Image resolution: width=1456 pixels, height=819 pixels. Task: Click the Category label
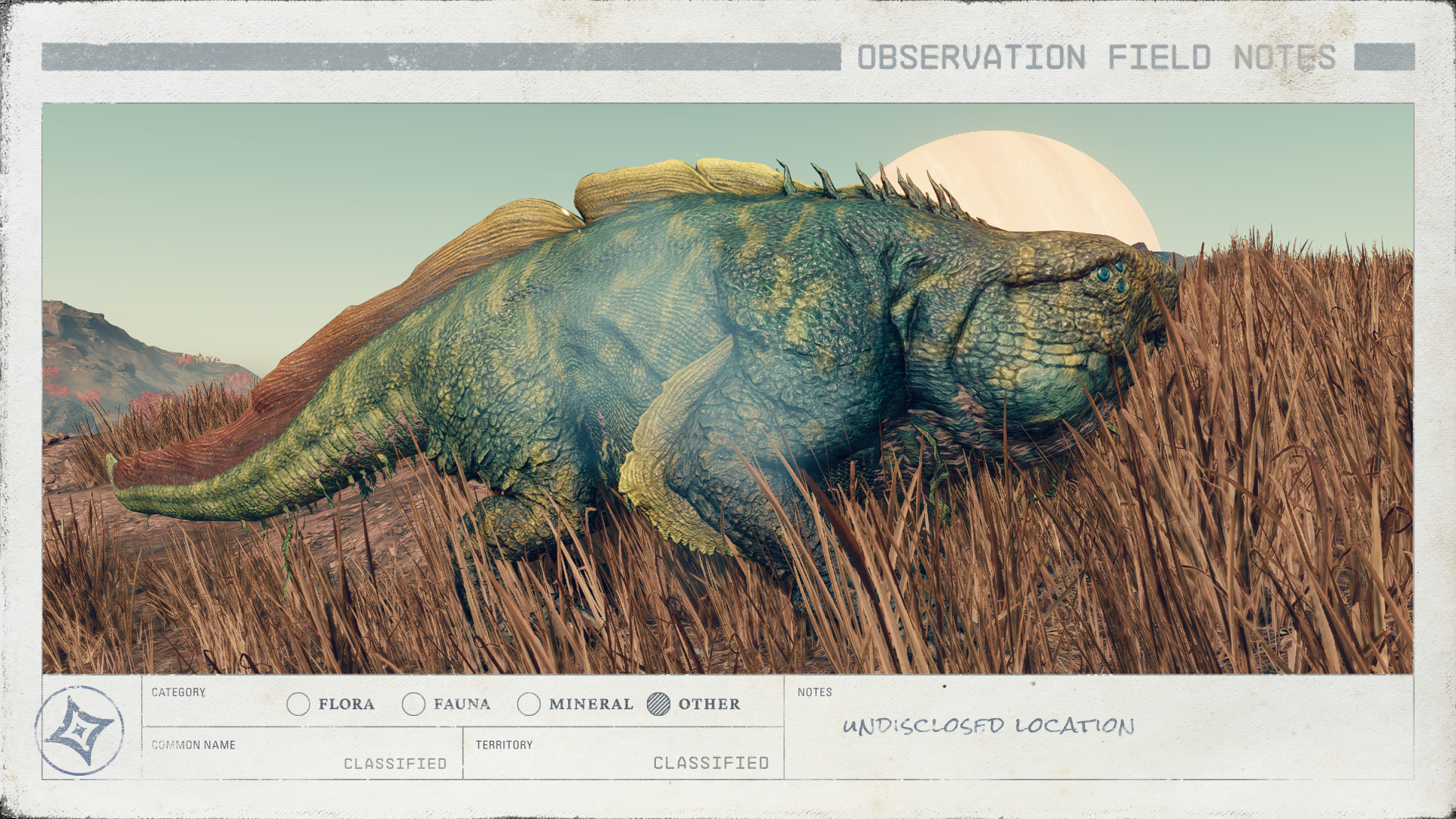click(x=178, y=692)
